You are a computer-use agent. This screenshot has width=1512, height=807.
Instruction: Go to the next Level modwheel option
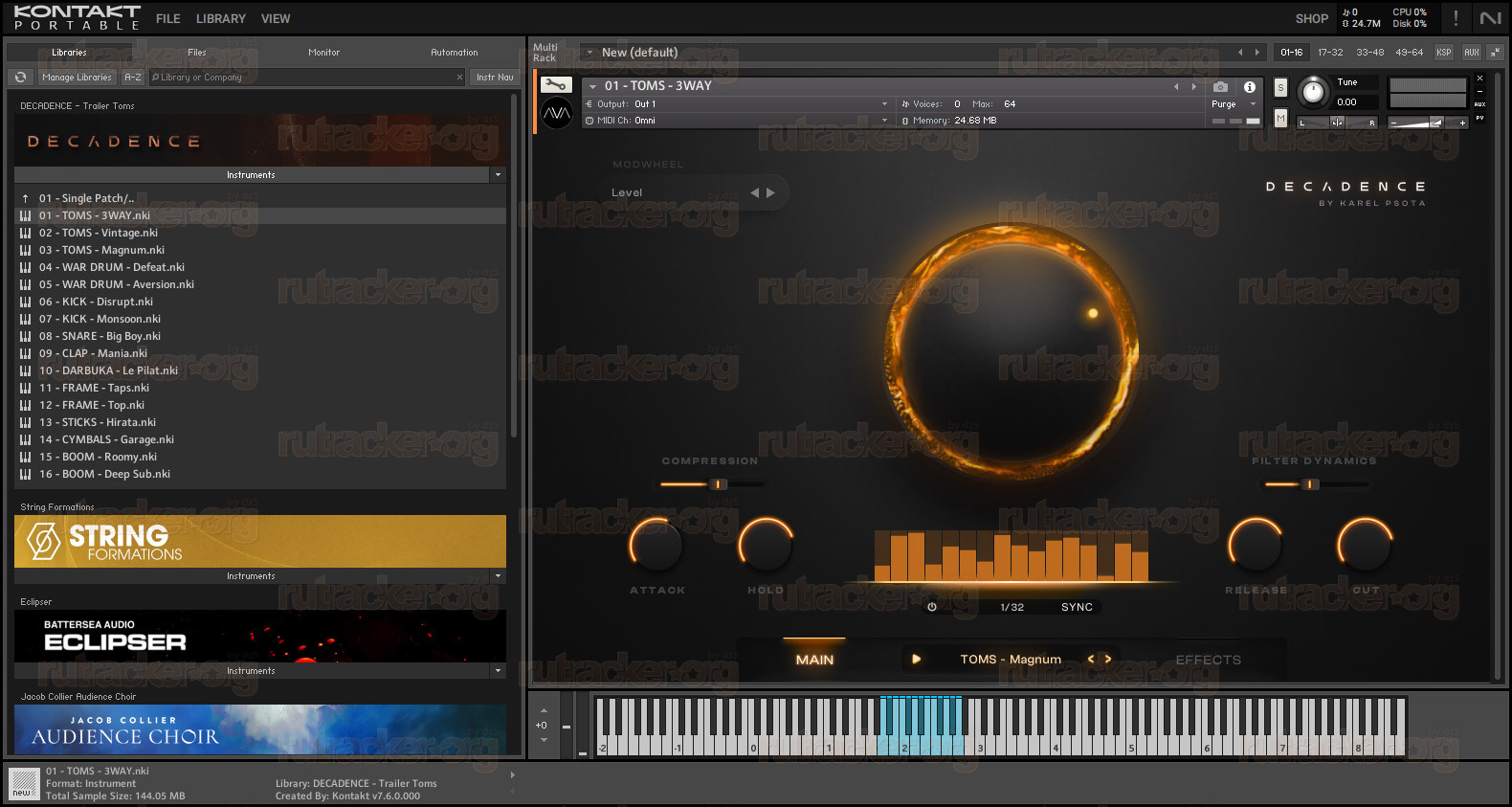point(770,192)
